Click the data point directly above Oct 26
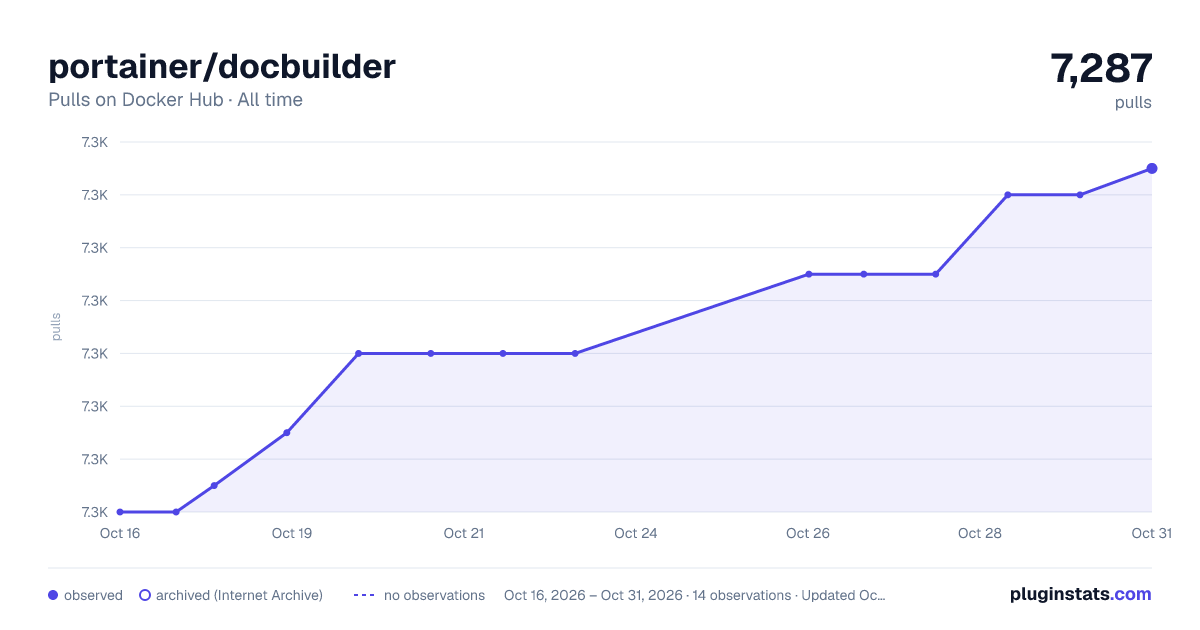1200x630 pixels. click(808, 274)
